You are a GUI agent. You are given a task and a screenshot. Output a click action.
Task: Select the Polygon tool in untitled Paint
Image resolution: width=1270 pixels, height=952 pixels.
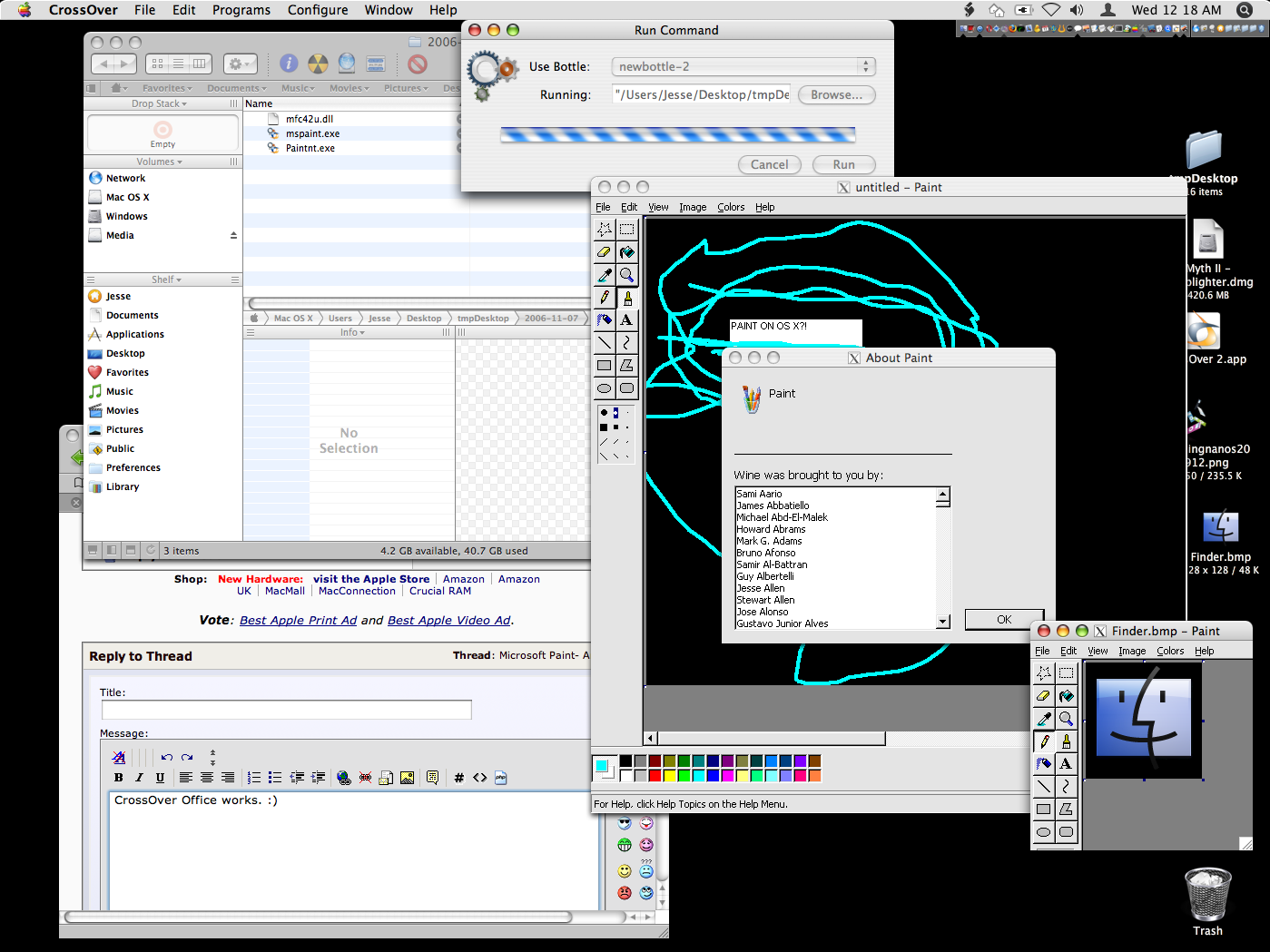626,366
